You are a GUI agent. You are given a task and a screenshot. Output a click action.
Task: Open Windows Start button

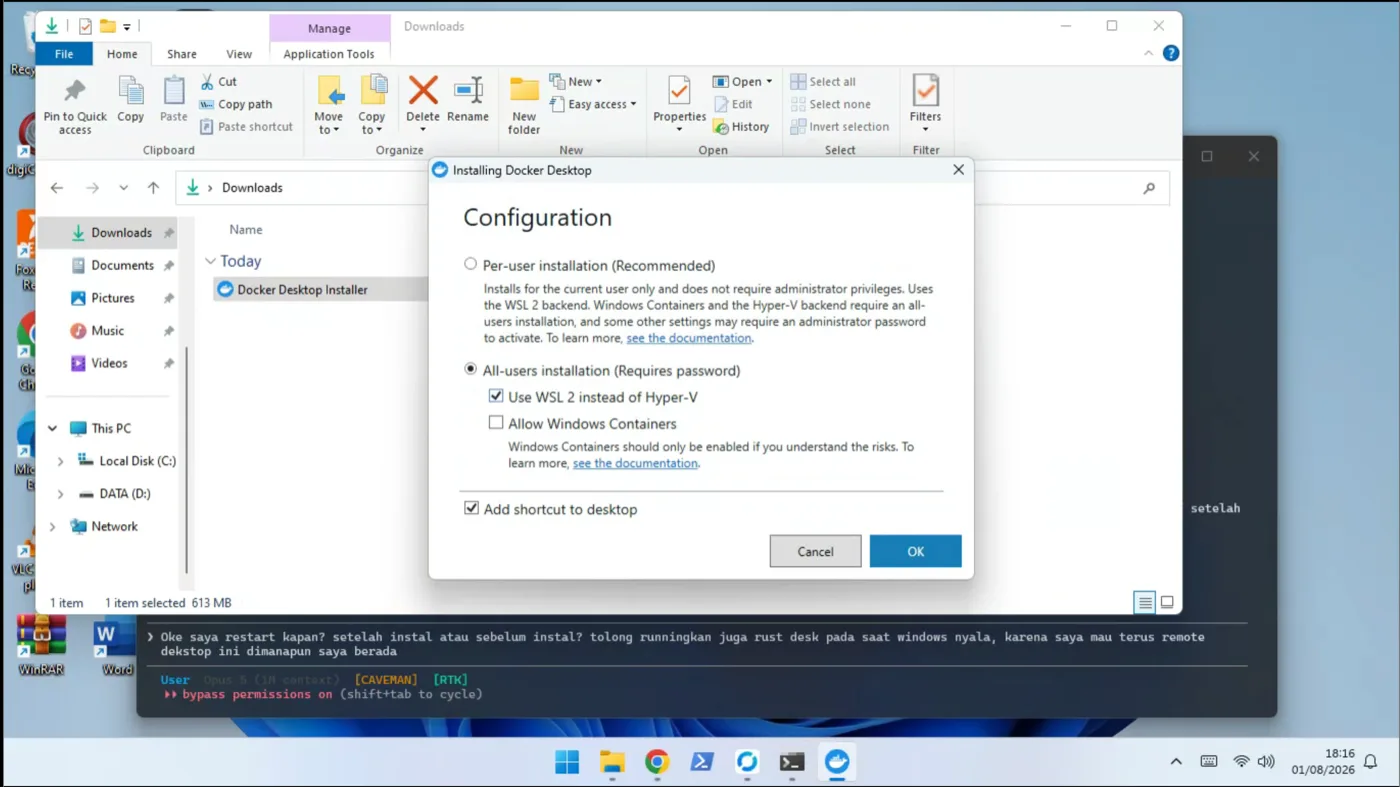(567, 762)
